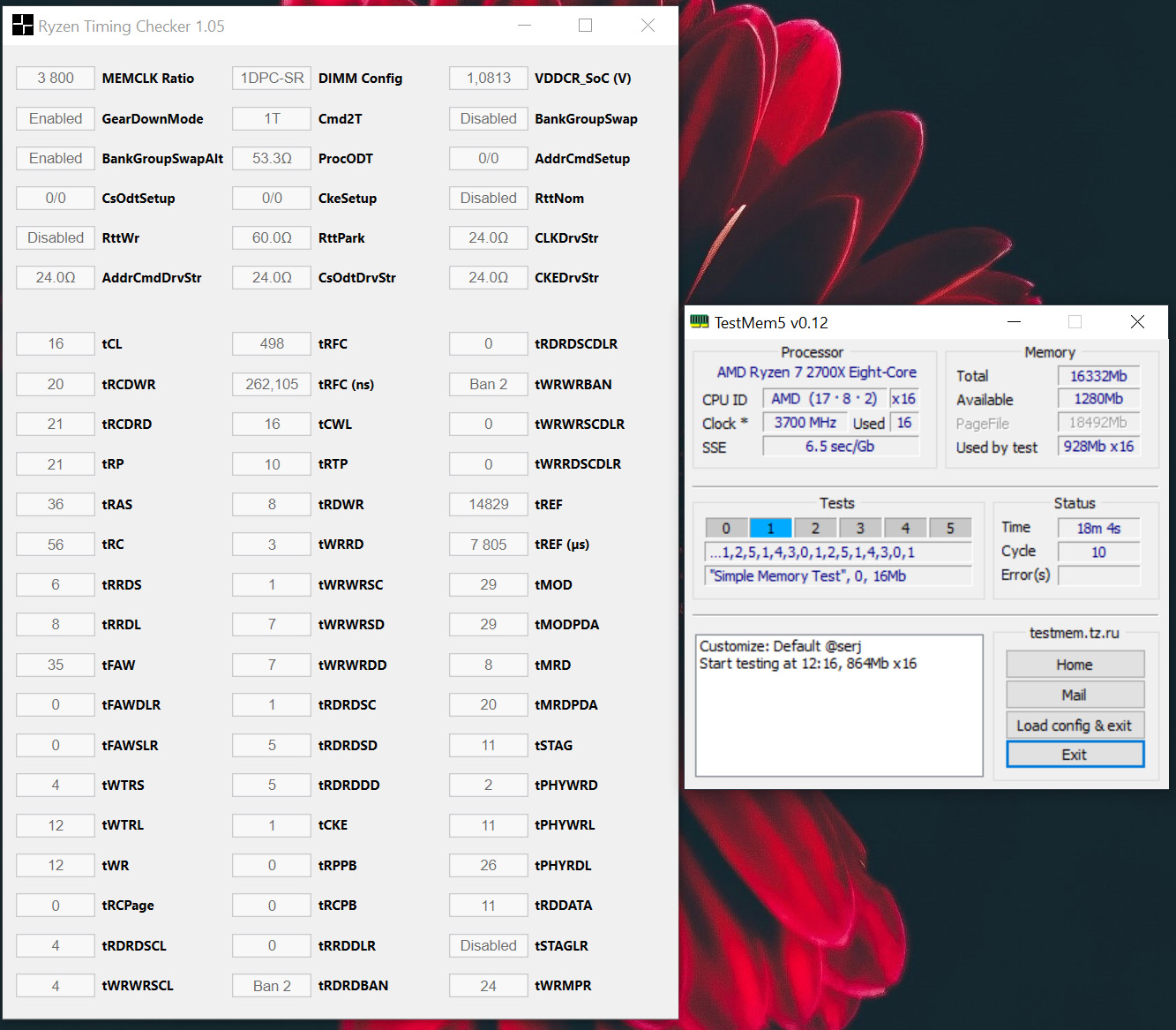Click the Mail button in TestMem5
This screenshot has width=1176, height=1030.
click(1075, 695)
